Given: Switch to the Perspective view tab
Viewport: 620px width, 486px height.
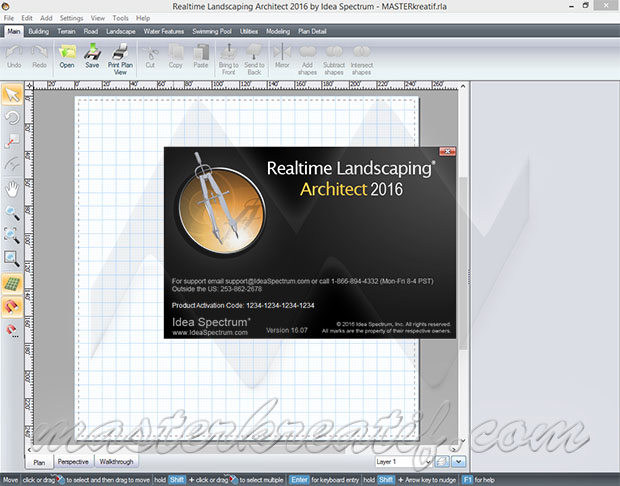Looking at the screenshot, I should pos(73,461).
